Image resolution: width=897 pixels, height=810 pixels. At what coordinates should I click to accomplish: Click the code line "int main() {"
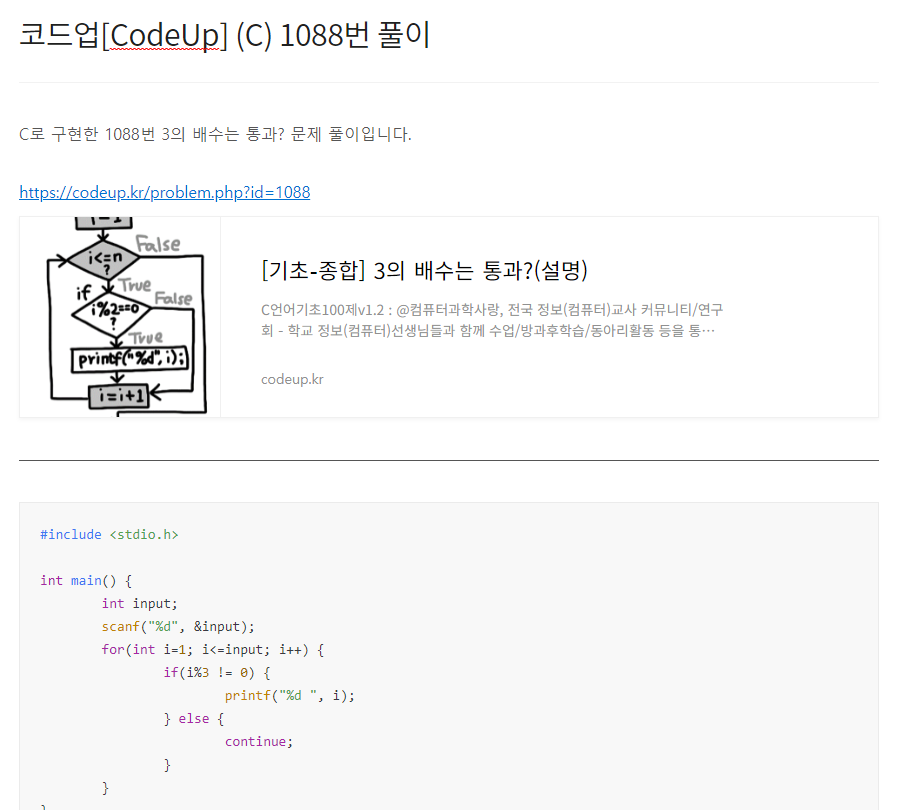point(86,581)
